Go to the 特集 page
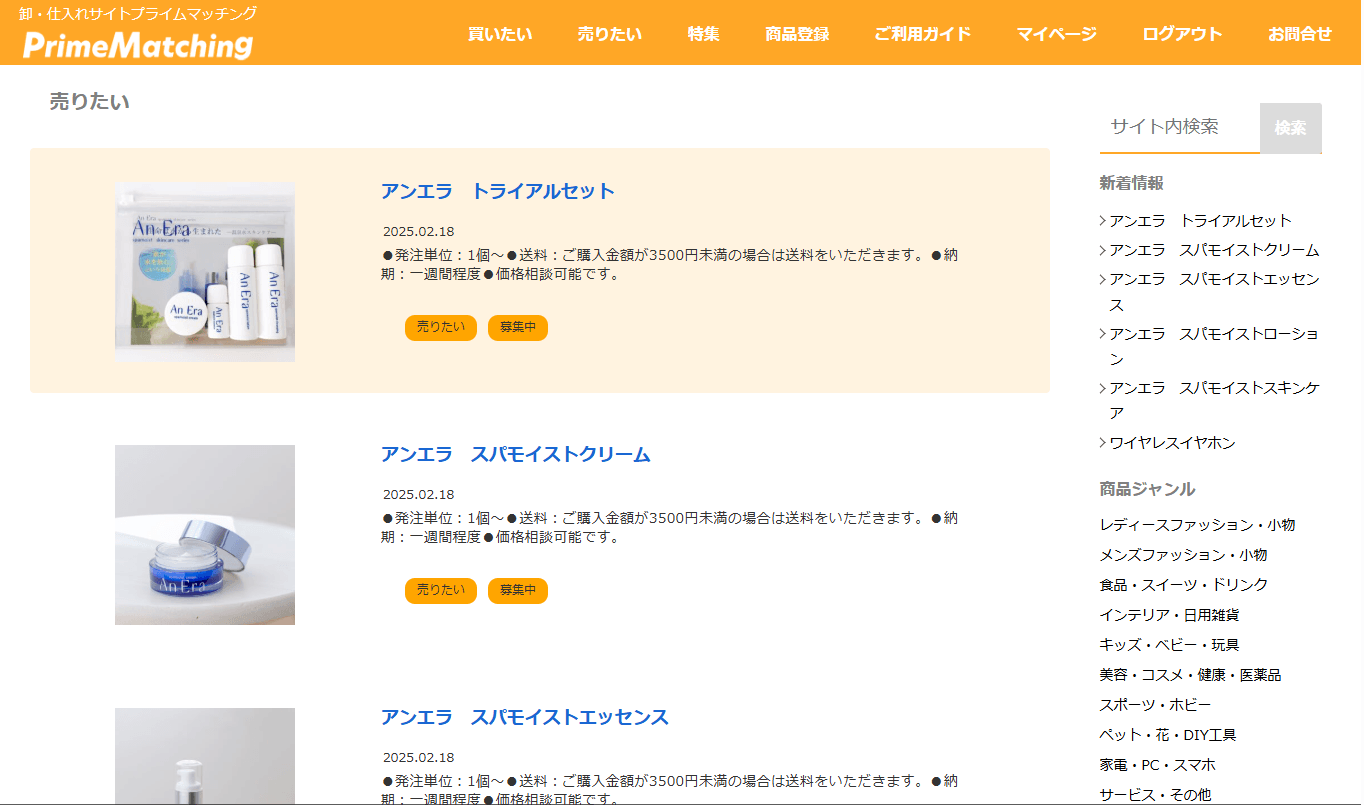Image resolution: width=1364 pixels, height=805 pixels. [x=703, y=34]
